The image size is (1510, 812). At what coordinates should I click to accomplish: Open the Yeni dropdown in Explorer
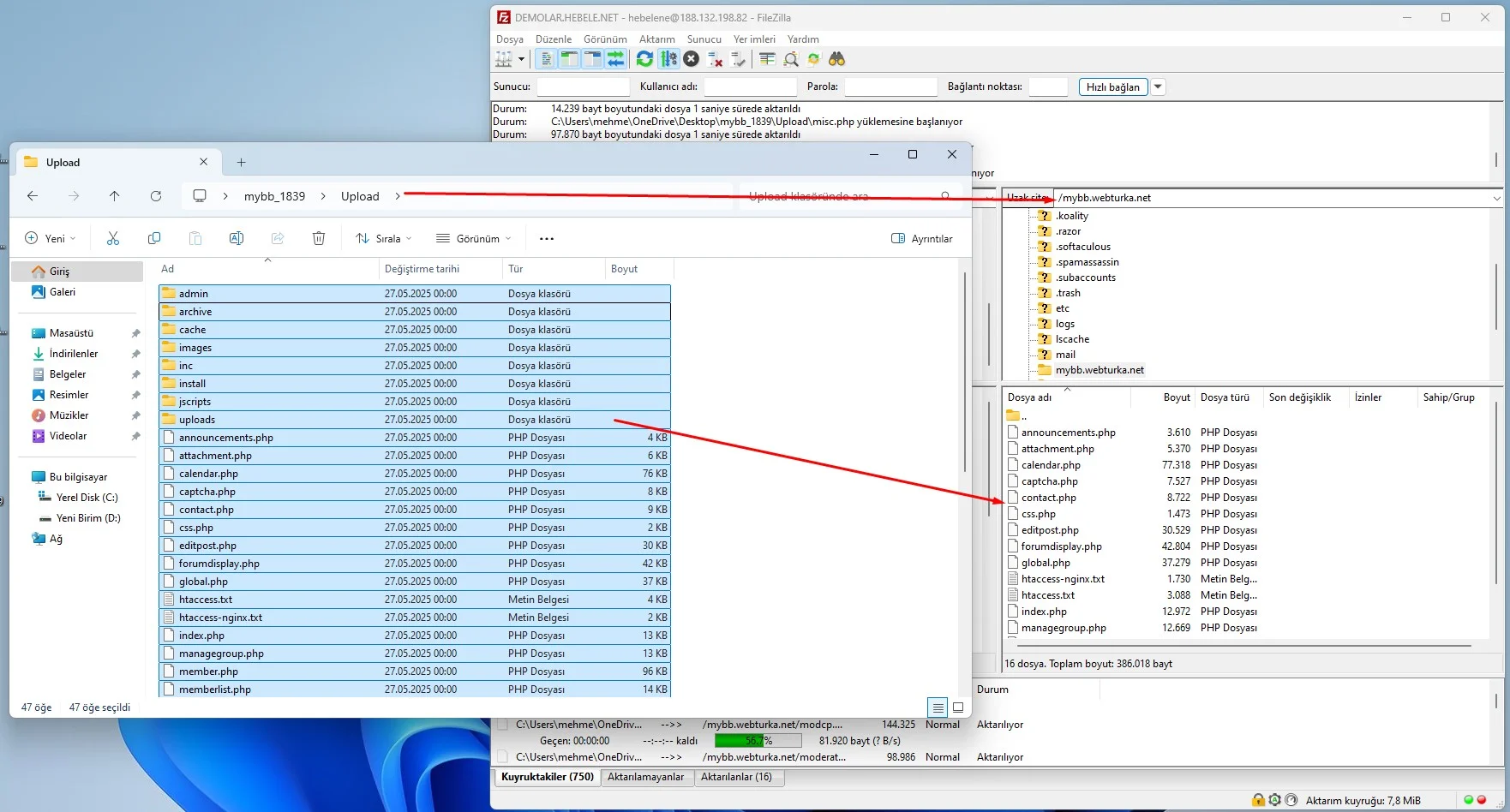[51, 238]
